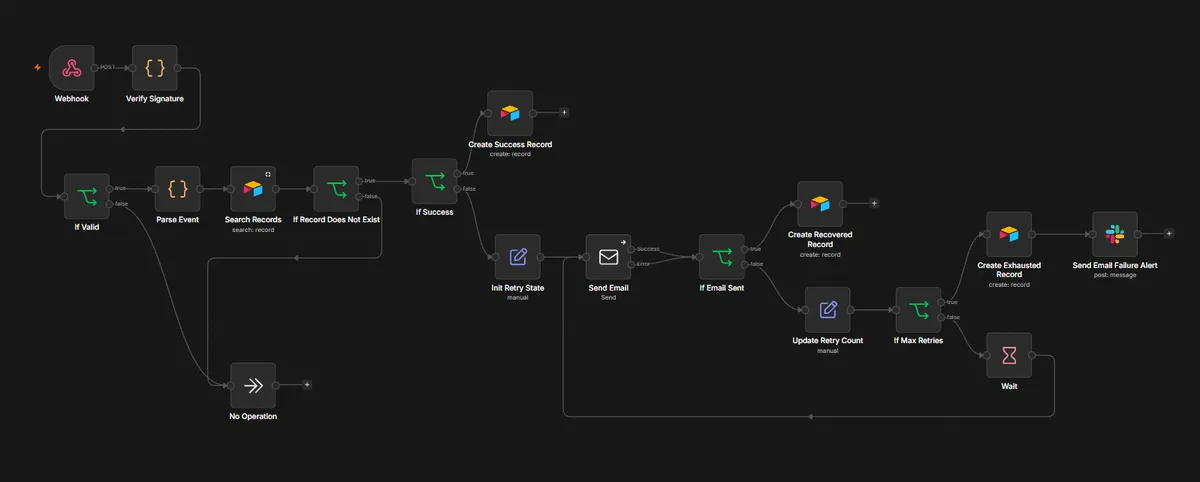Open Create Recovered Record Airtable node
The image size is (1200, 482).
pyautogui.click(x=820, y=204)
